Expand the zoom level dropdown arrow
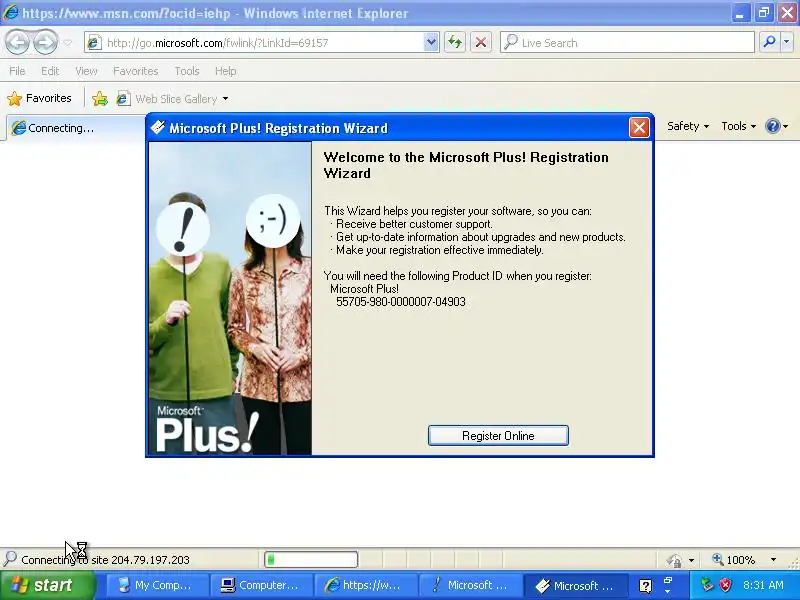 773,560
